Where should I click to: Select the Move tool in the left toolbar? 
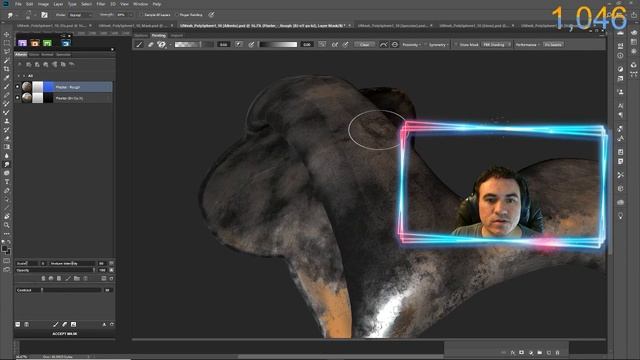[7, 34]
